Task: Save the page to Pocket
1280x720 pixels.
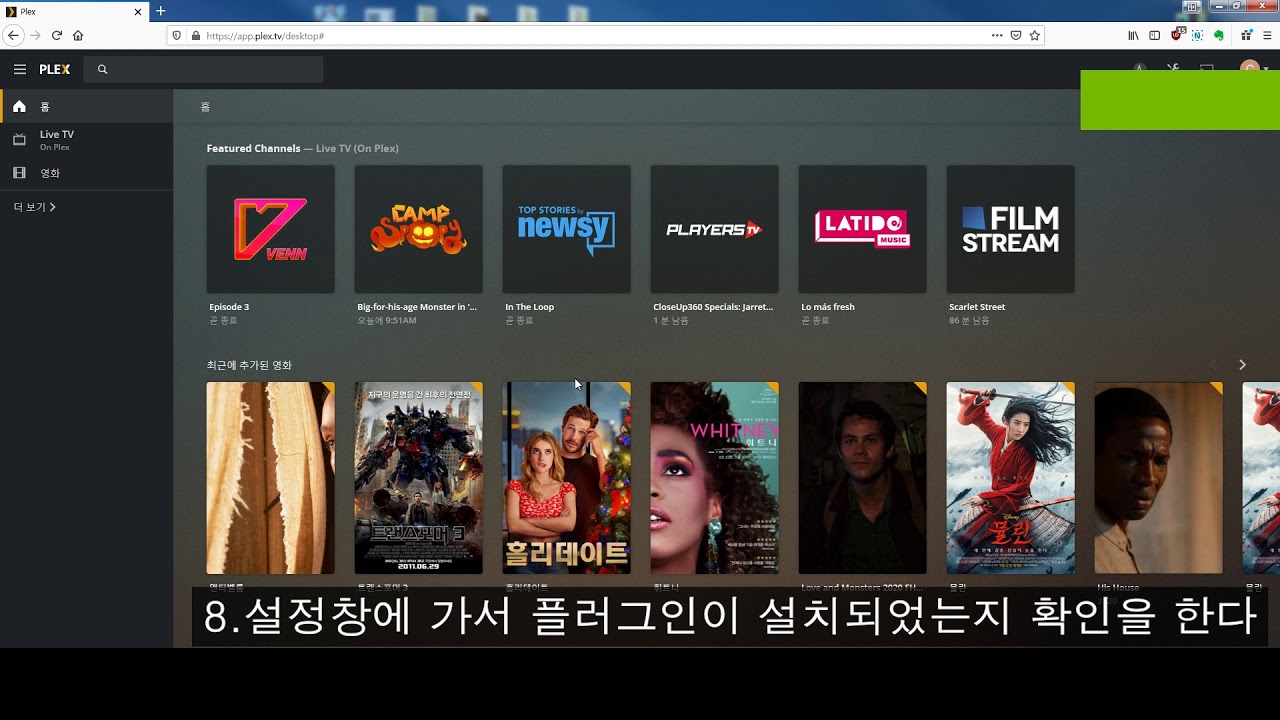Action: 1016,35
